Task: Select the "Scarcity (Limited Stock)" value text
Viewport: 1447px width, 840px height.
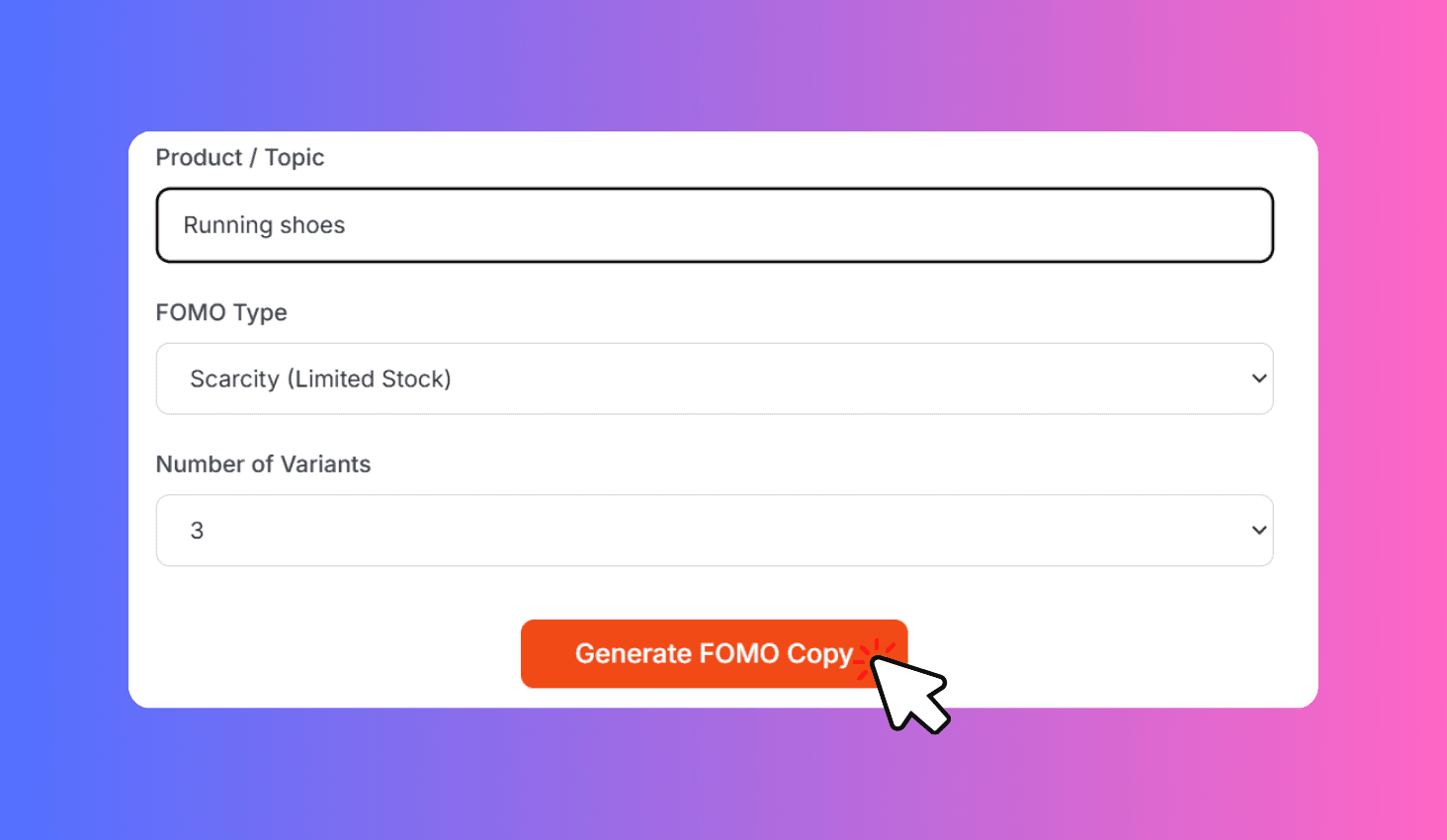Action: tap(320, 379)
